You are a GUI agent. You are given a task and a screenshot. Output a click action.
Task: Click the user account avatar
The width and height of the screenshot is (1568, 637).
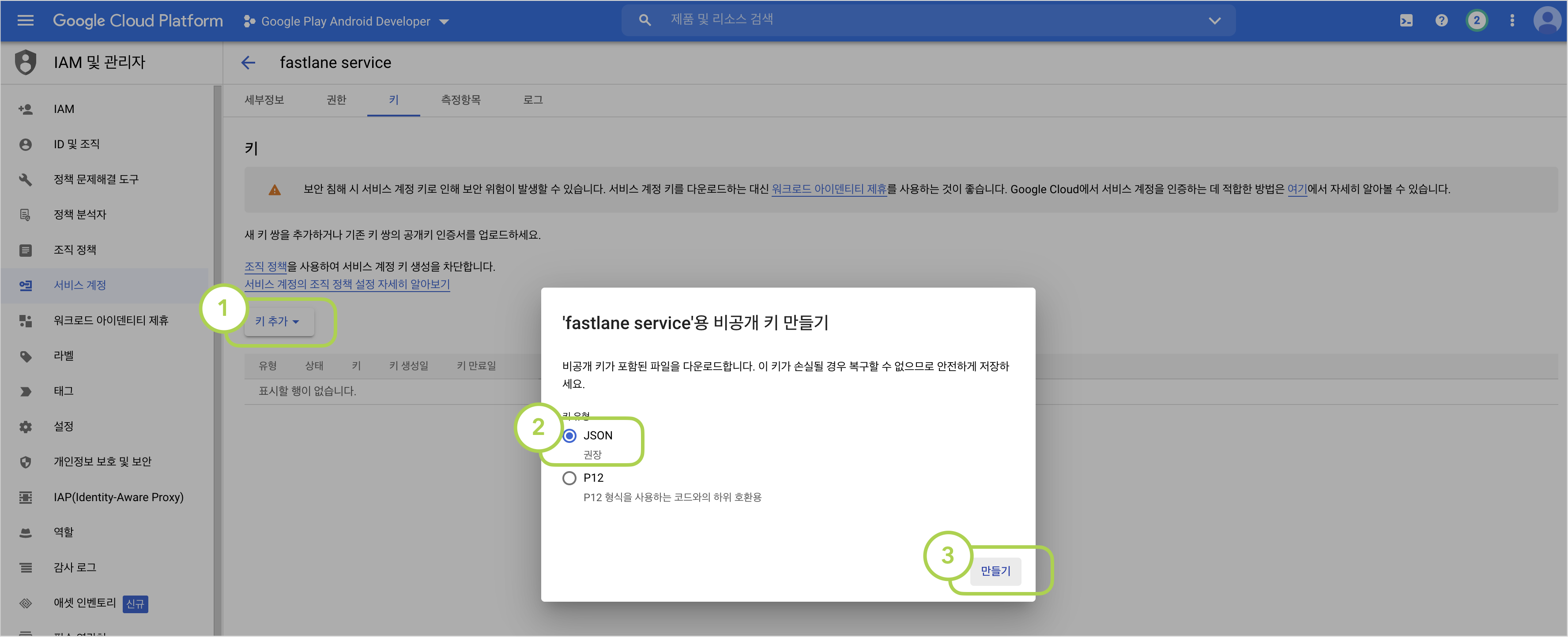click(1547, 21)
